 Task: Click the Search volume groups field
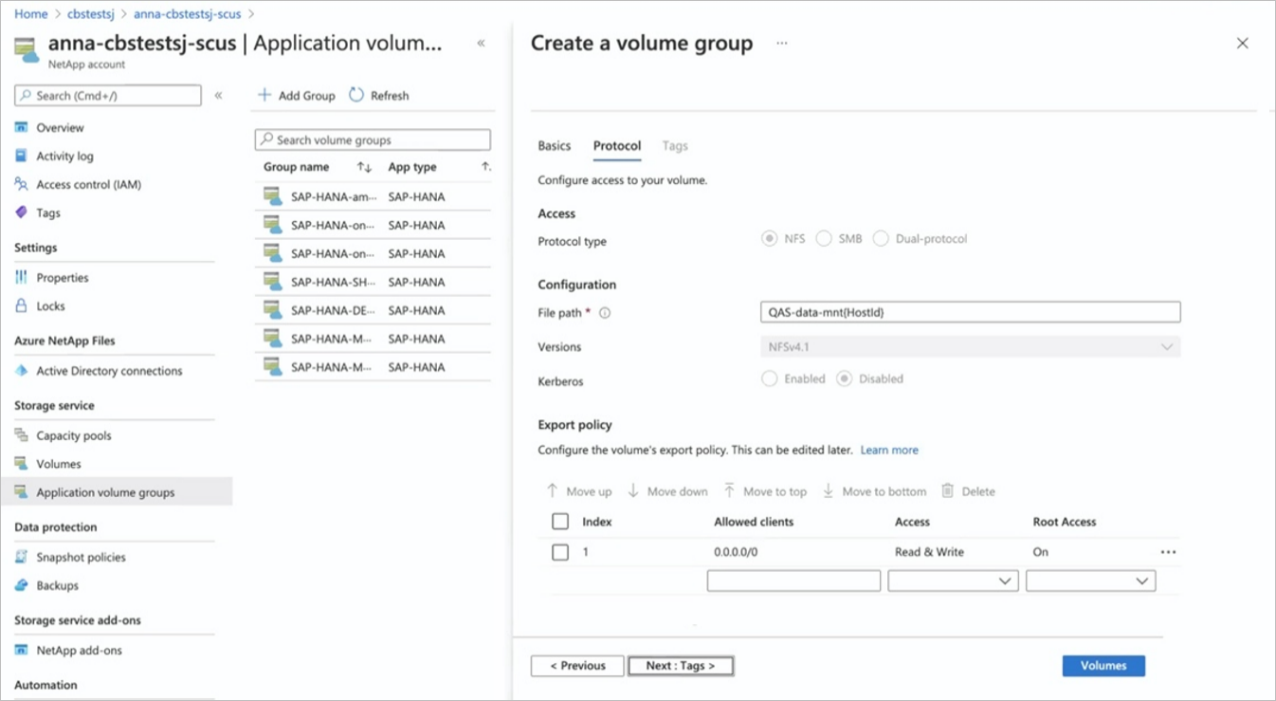pos(373,140)
